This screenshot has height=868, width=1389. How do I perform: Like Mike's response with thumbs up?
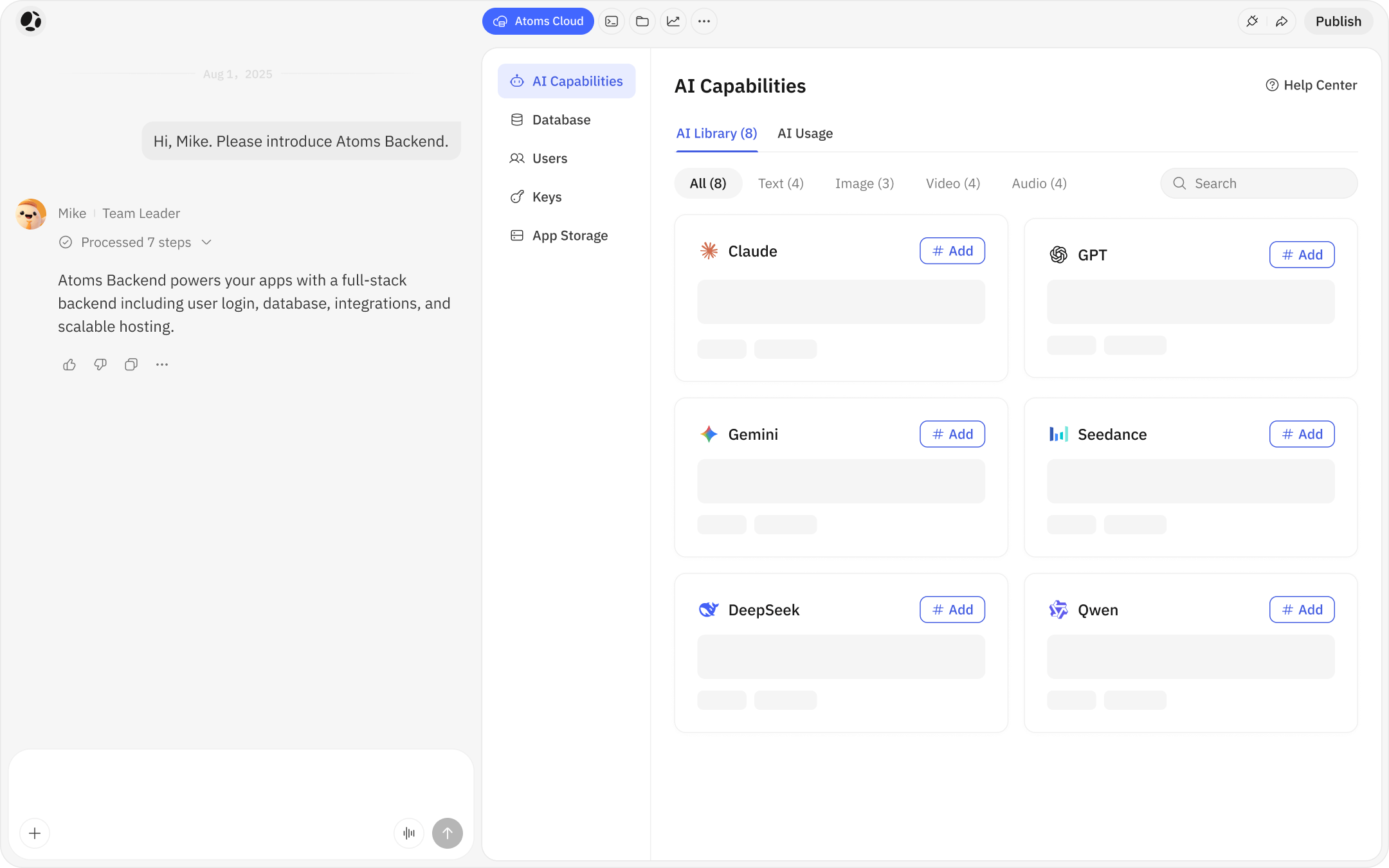69,365
